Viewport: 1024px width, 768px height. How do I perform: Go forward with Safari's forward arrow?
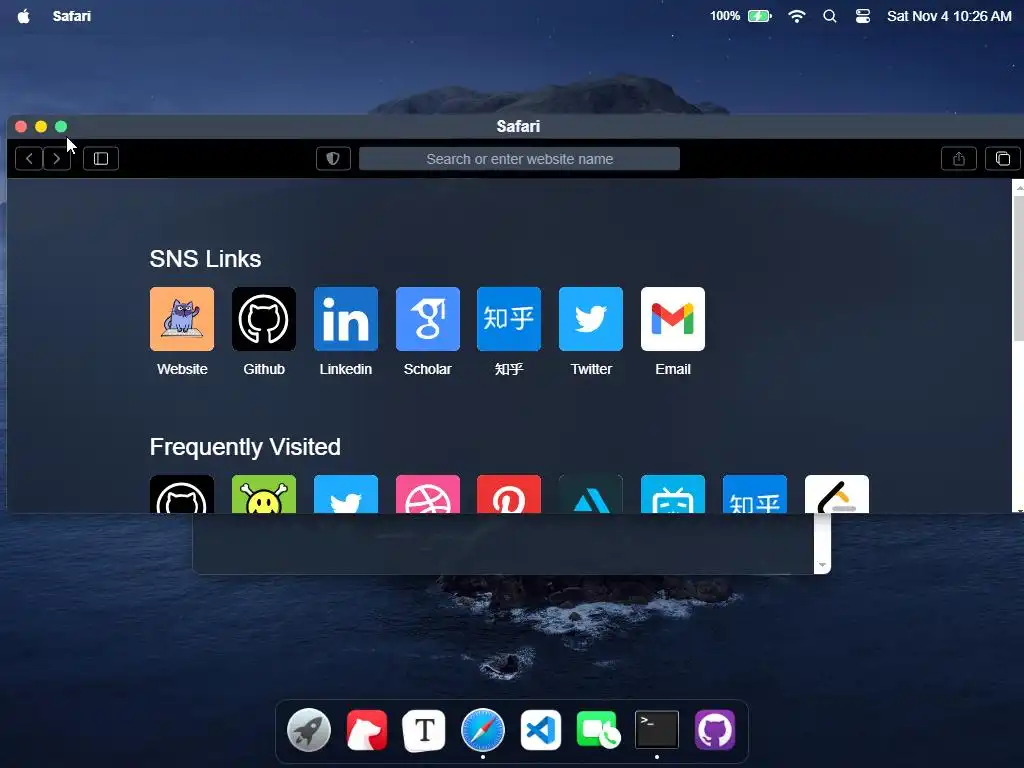coord(57,159)
